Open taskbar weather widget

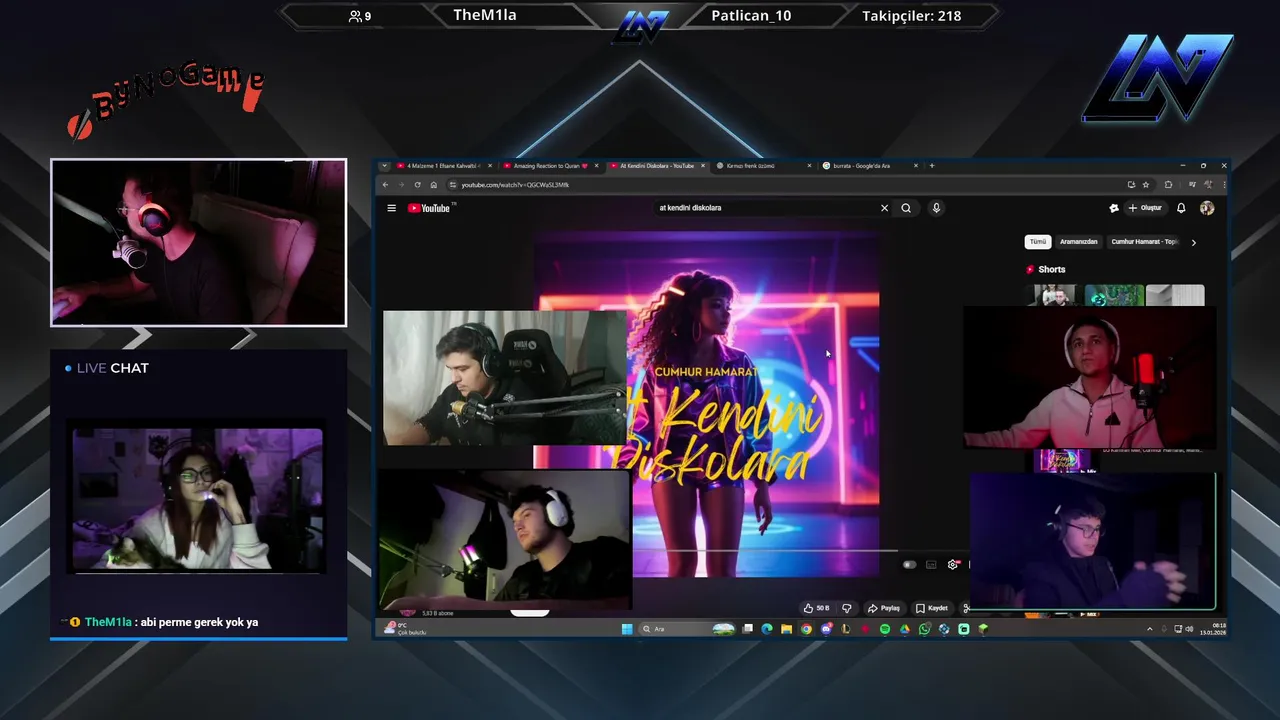pos(405,629)
